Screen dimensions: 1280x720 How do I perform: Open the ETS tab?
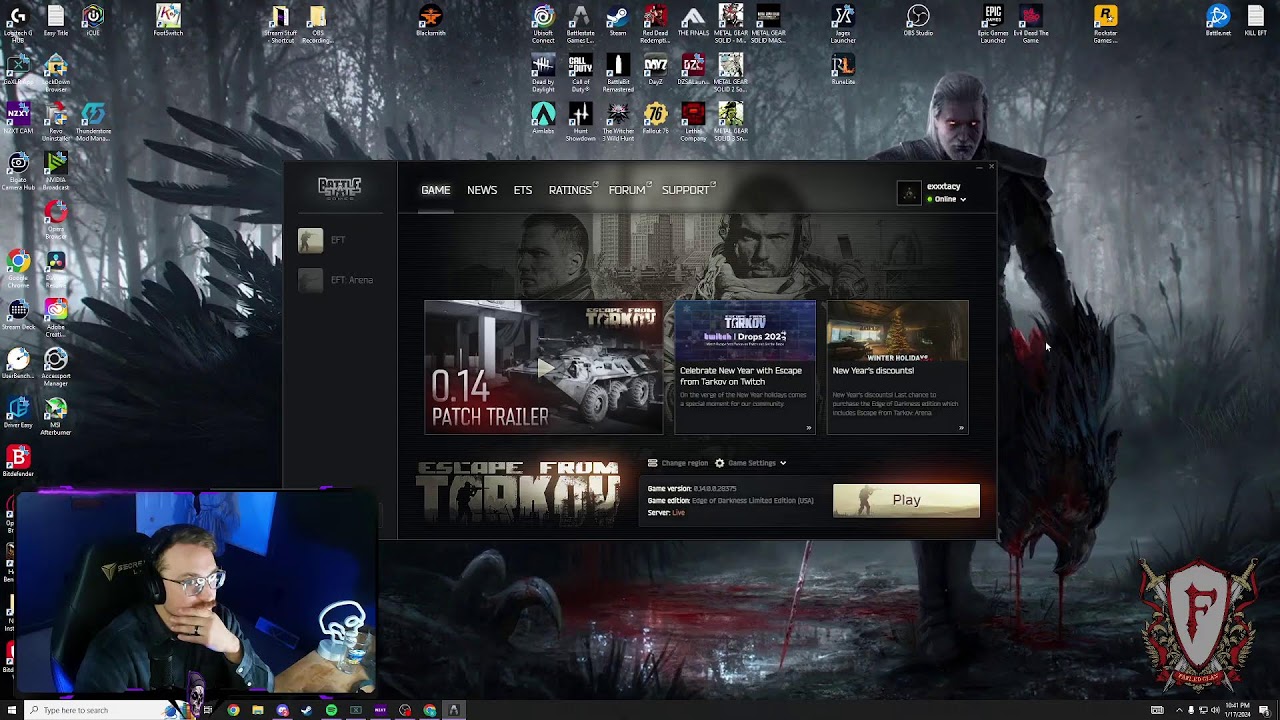523,190
